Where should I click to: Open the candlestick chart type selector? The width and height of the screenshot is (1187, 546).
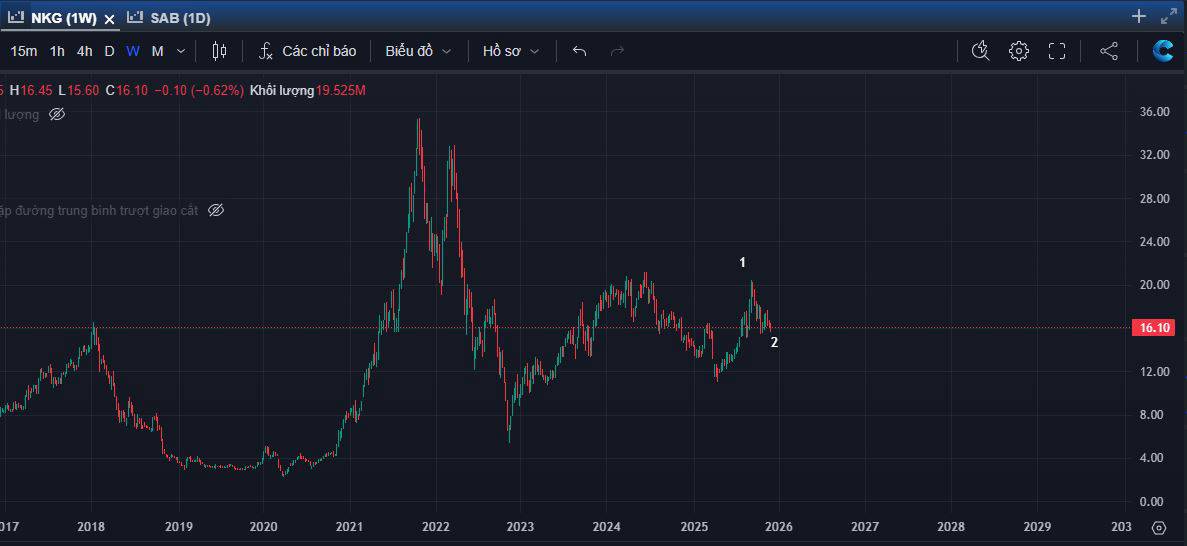pos(219,51)
